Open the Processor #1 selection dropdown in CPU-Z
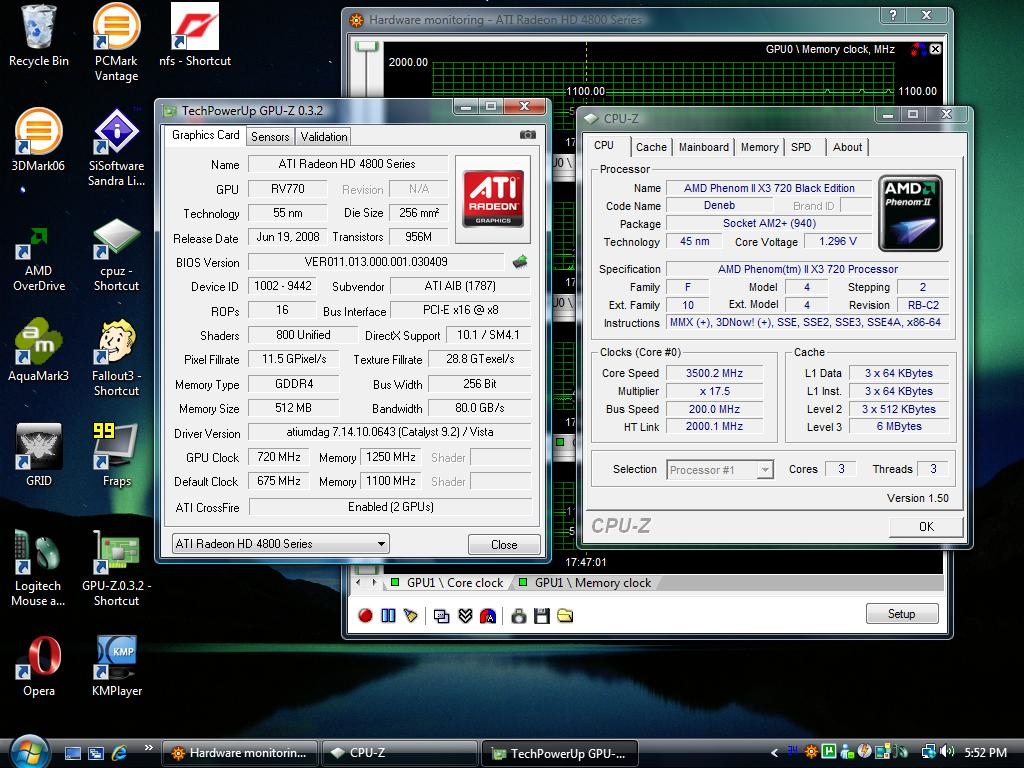This screenshot has width=1024, height=768. [720, 470]
